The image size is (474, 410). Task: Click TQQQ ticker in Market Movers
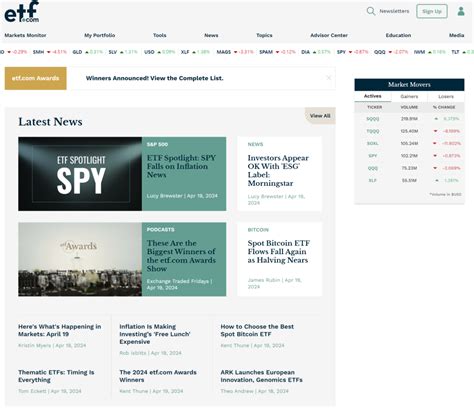[373, 131]
